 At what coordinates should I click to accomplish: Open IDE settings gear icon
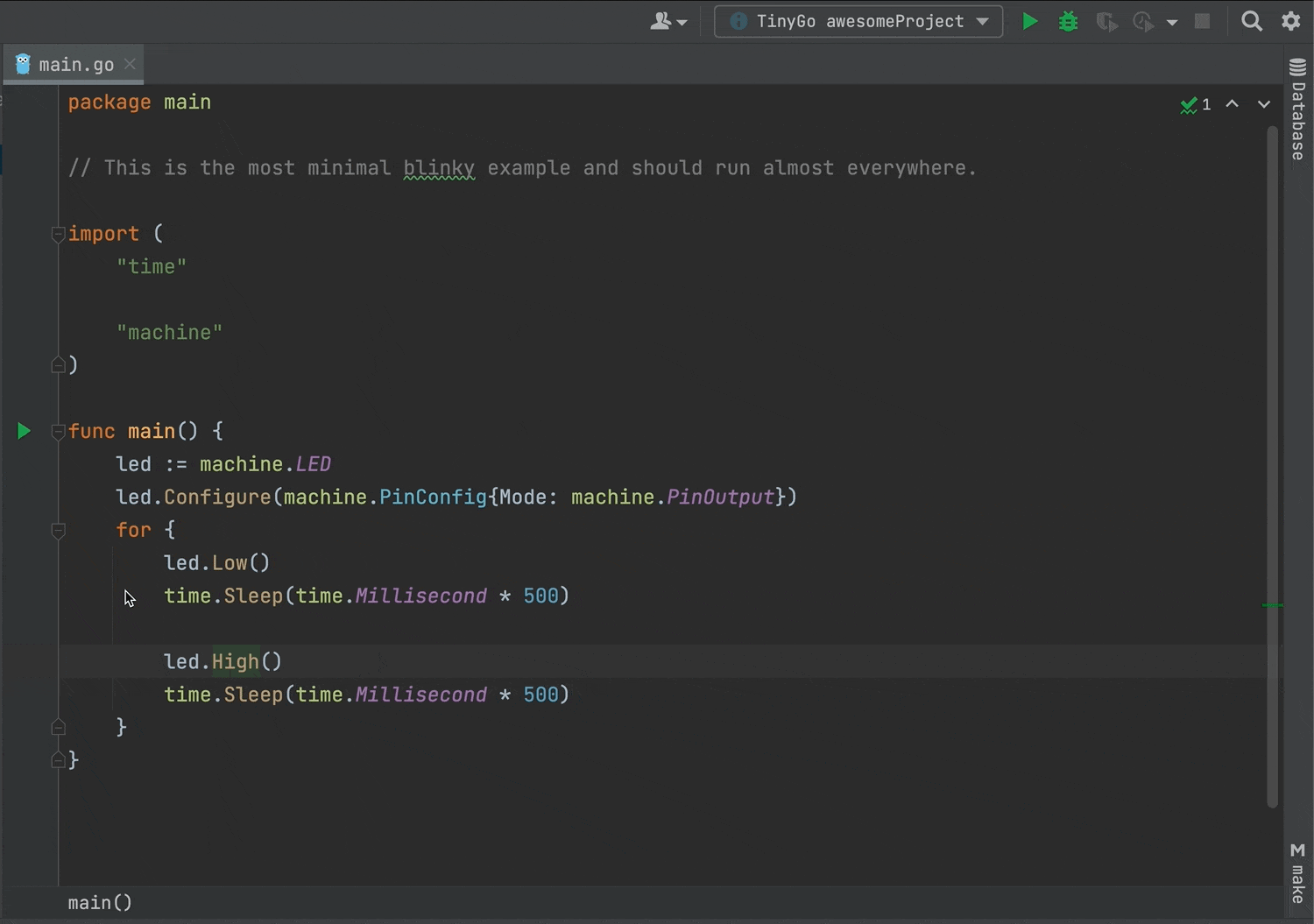click(1291, 21)
